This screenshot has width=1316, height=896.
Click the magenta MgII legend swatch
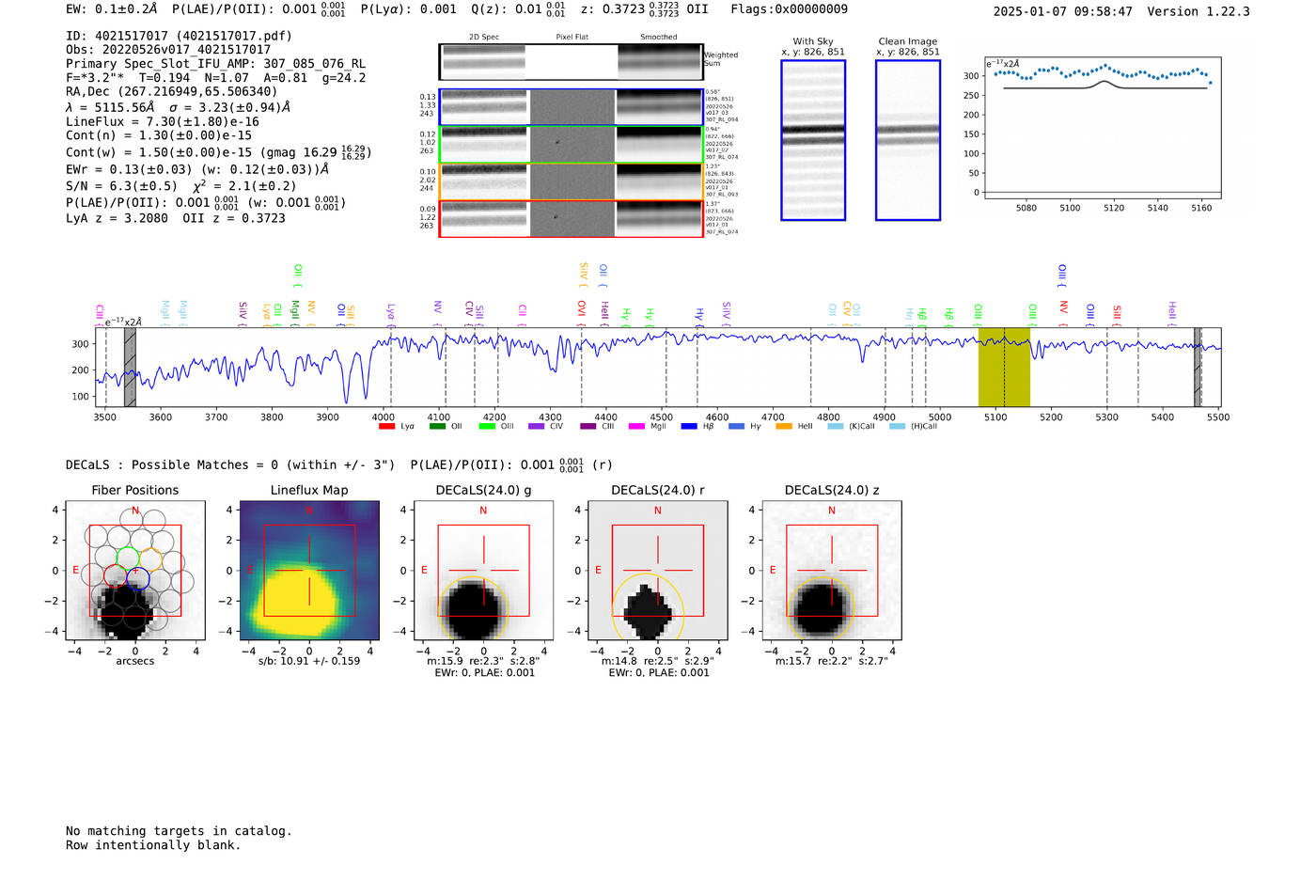click(x=636, y=427)
